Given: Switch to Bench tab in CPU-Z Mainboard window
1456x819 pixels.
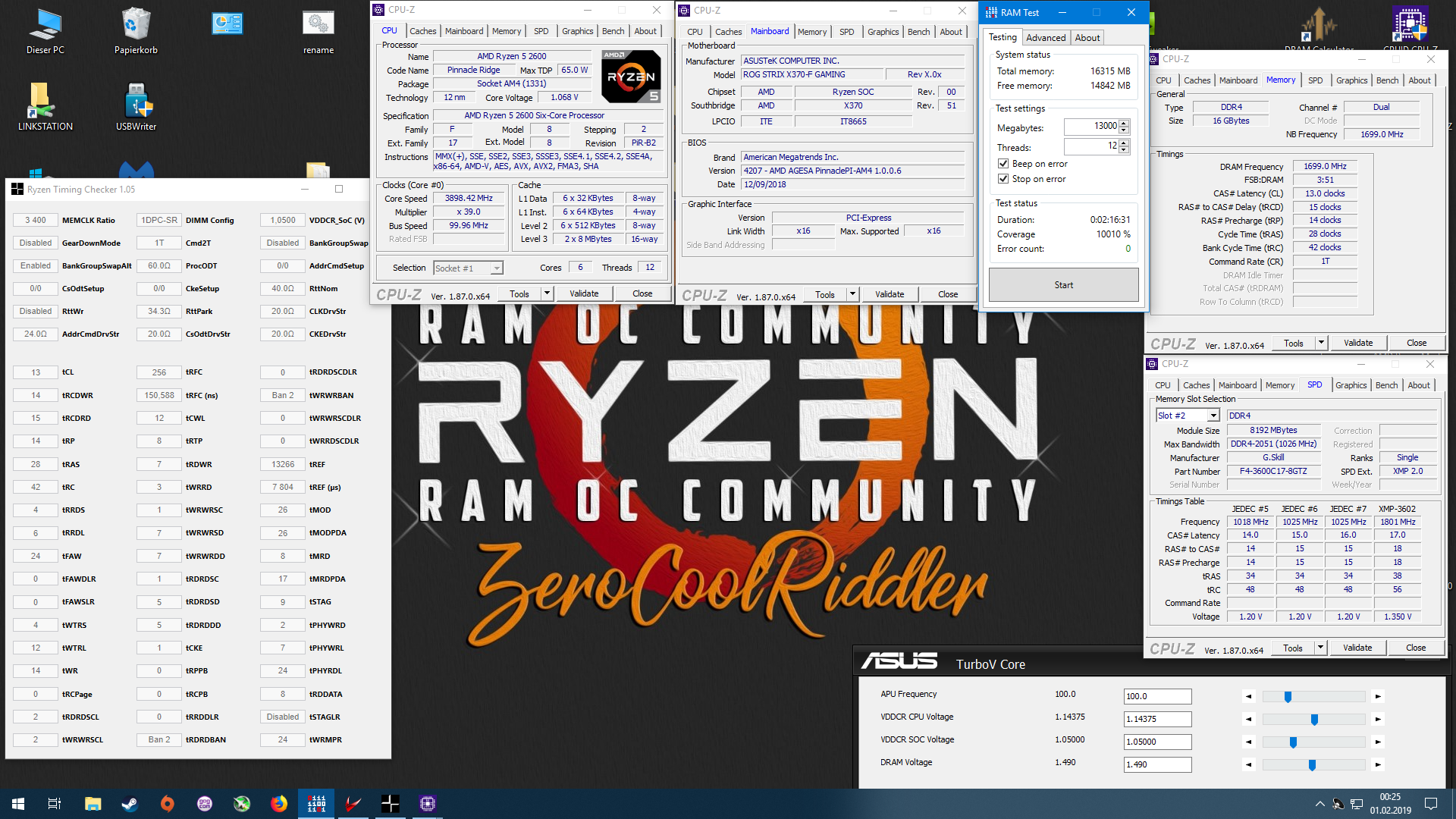Looking at the screenshot, I should pyautogui.click(x=918, y=32).
